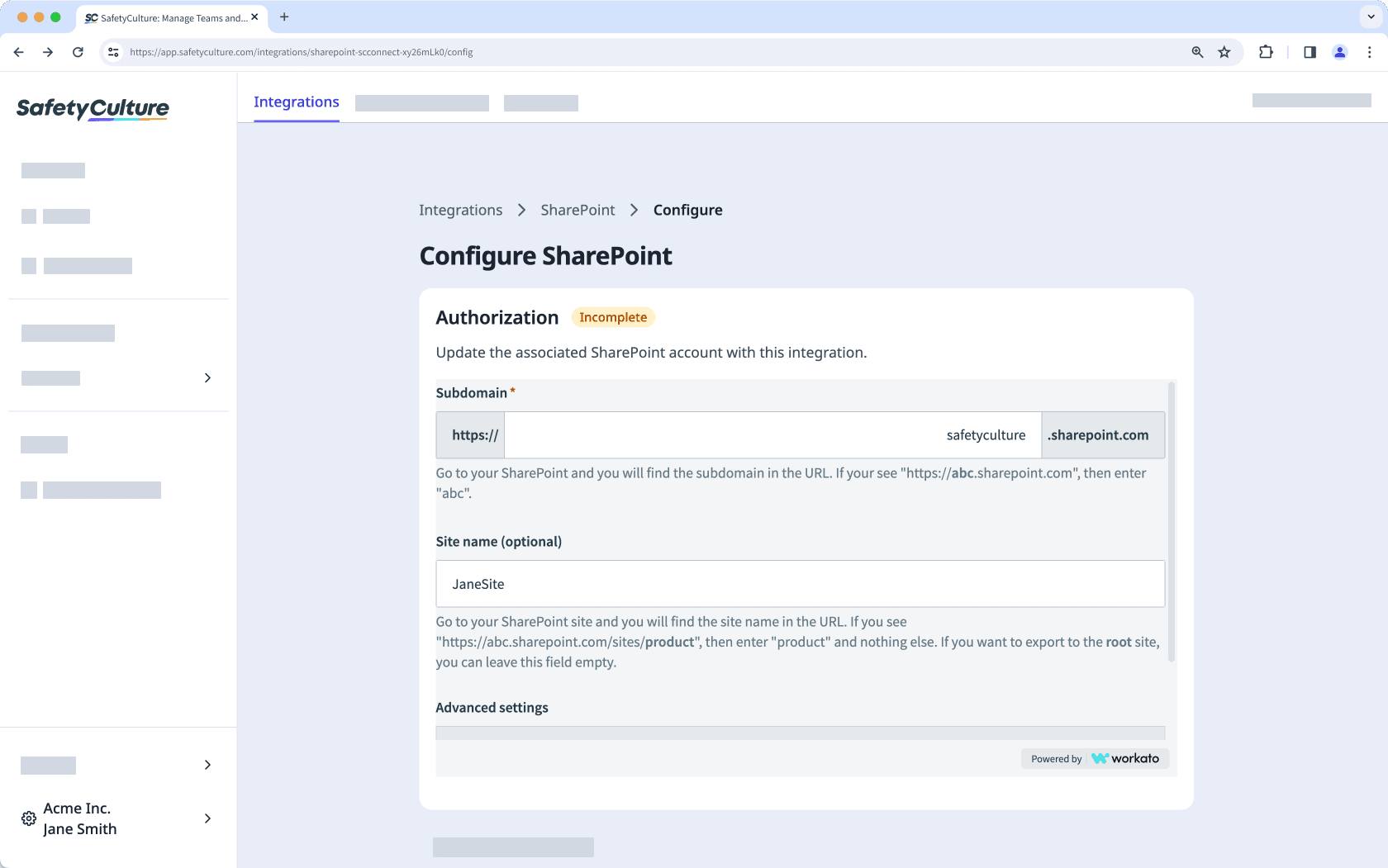Select the SafetyCulture browser tab
1388x868 pixels.
[x=165, y=17]
